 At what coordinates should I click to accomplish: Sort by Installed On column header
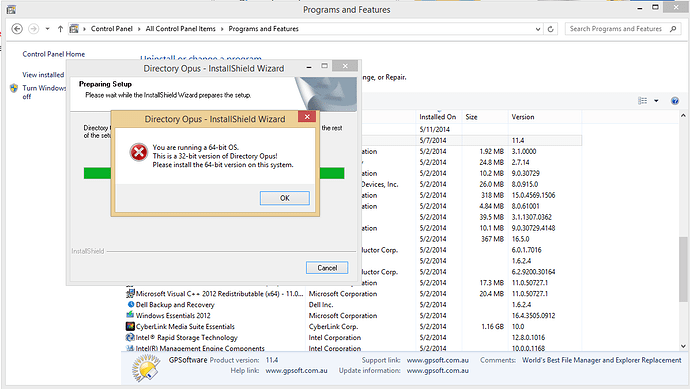pos(438,117)
